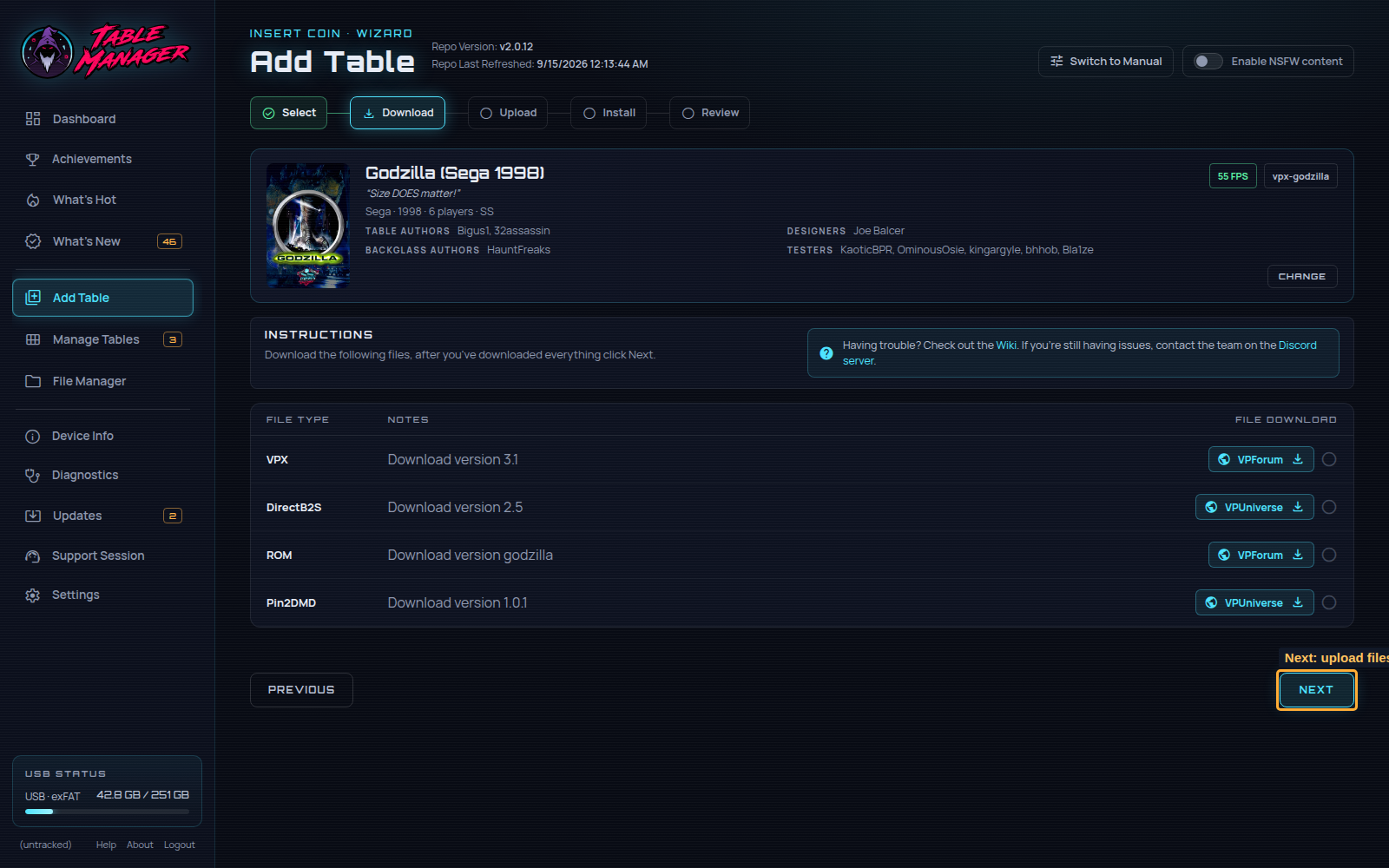Mark DirectB2S file as downloaded
Screen dimensions: 1389x868
click(x=1329, y=507)
